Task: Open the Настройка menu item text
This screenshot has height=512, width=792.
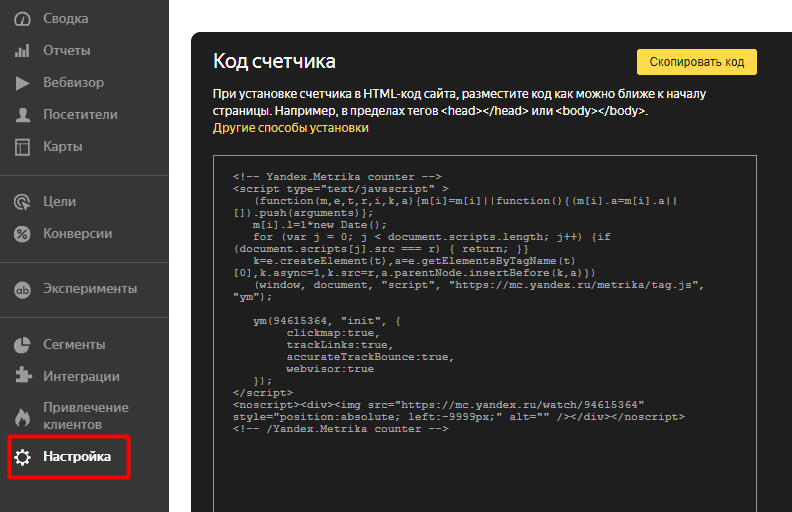Action: [x=77, y=457]
